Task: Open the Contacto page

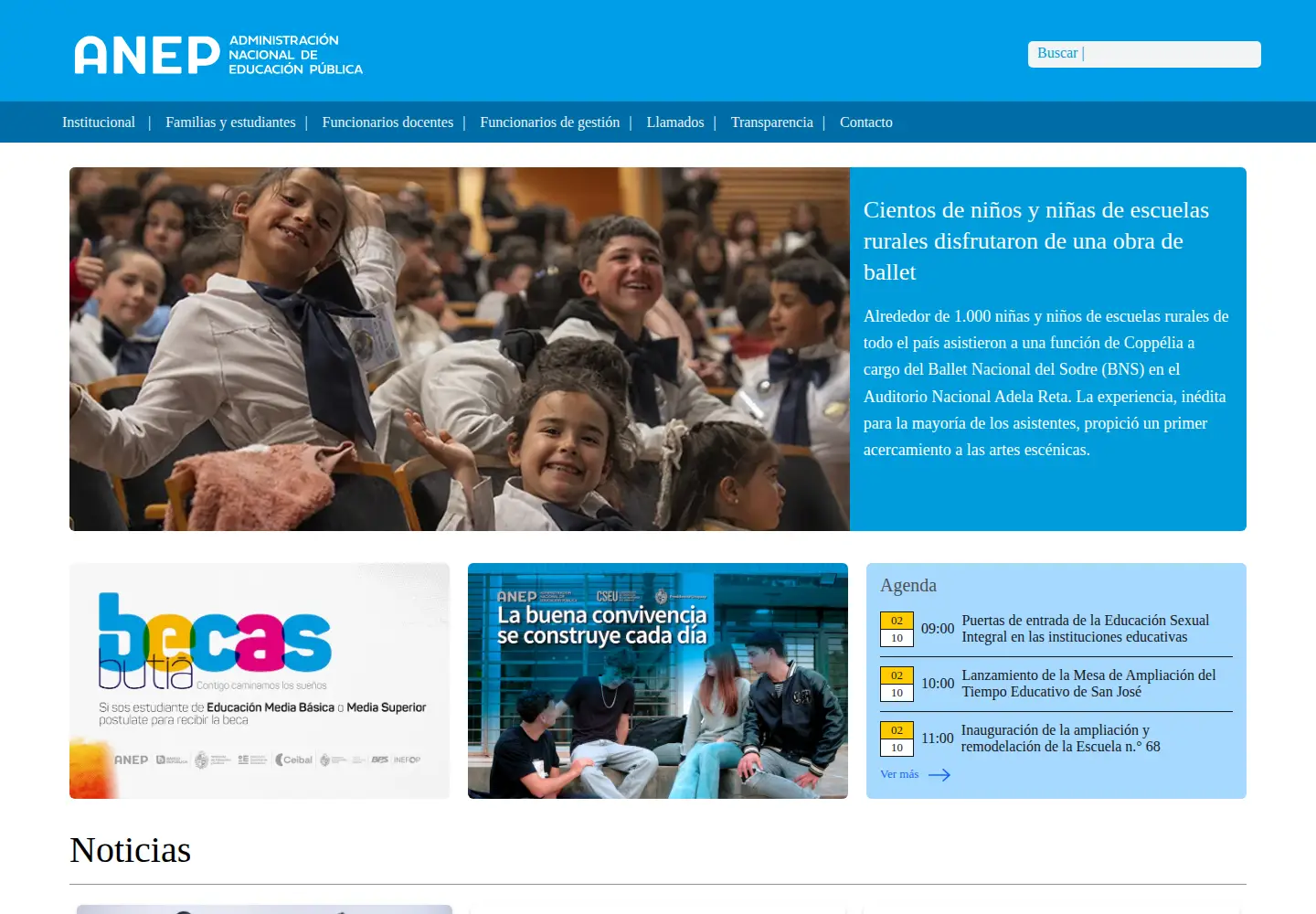Action: (x=866, y=122)
